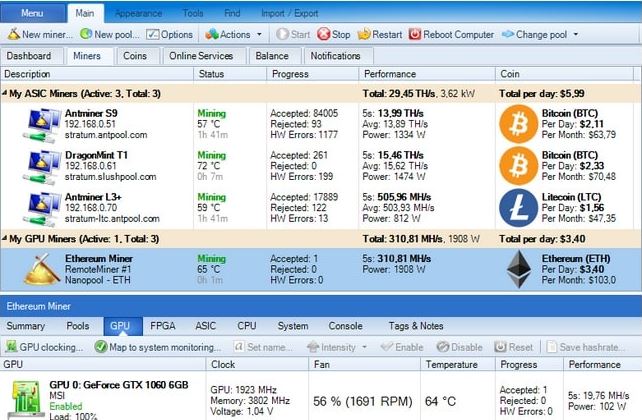This screenshot has height=420, width=642.
Task: Click the New pool globe icon
Action: click(x=86, y=34)
